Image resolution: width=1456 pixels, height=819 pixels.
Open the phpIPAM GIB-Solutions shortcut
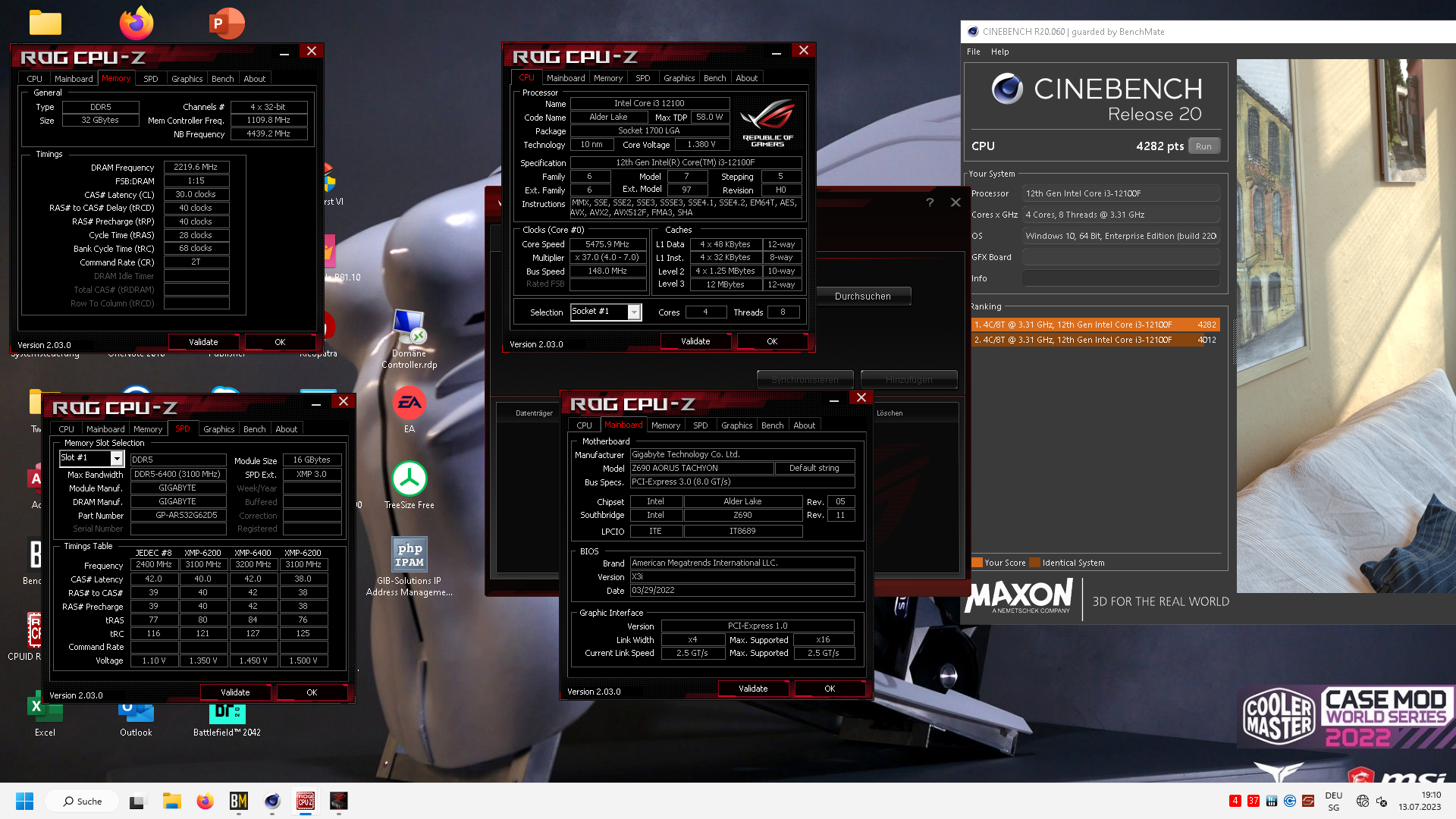point(409,566)
